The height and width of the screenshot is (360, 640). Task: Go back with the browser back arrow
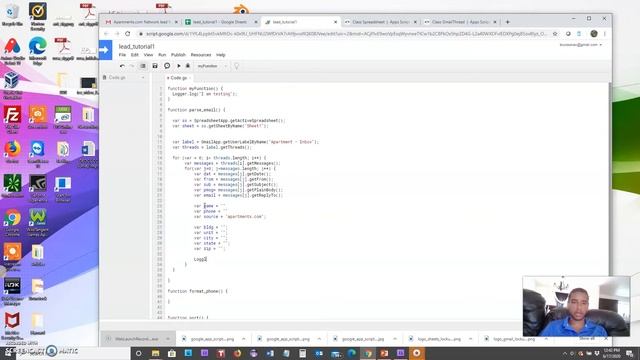pyautogui.click(x=106, y=33)
